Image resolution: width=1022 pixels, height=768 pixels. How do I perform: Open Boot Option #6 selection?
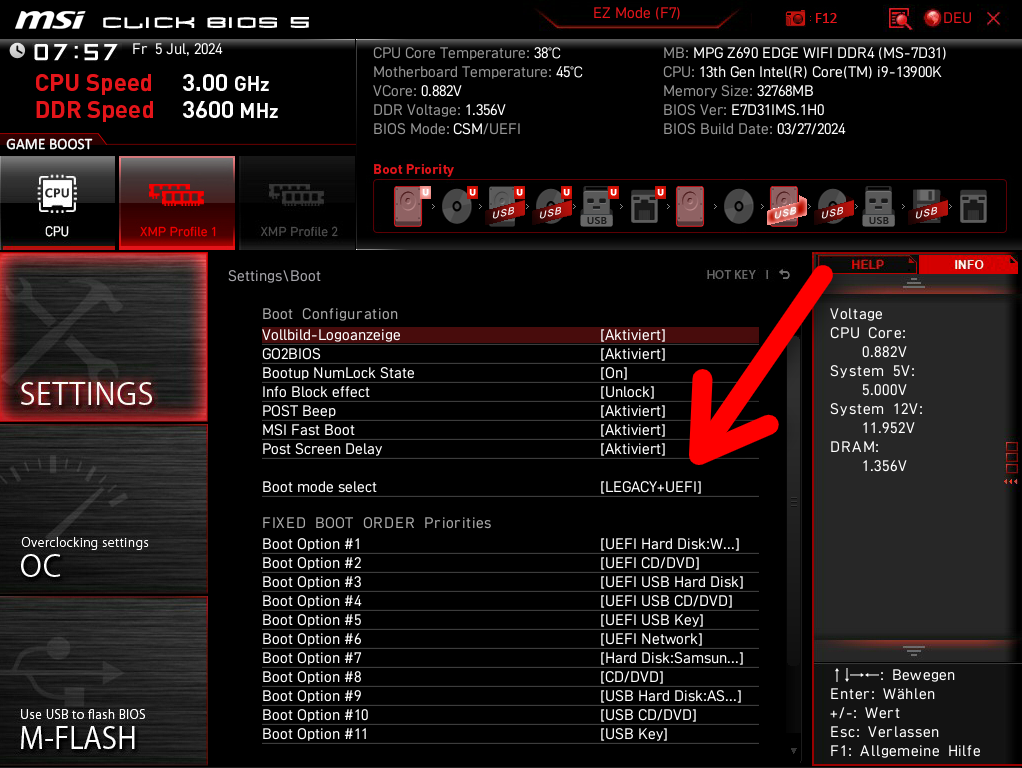click(x=510, y=639)
